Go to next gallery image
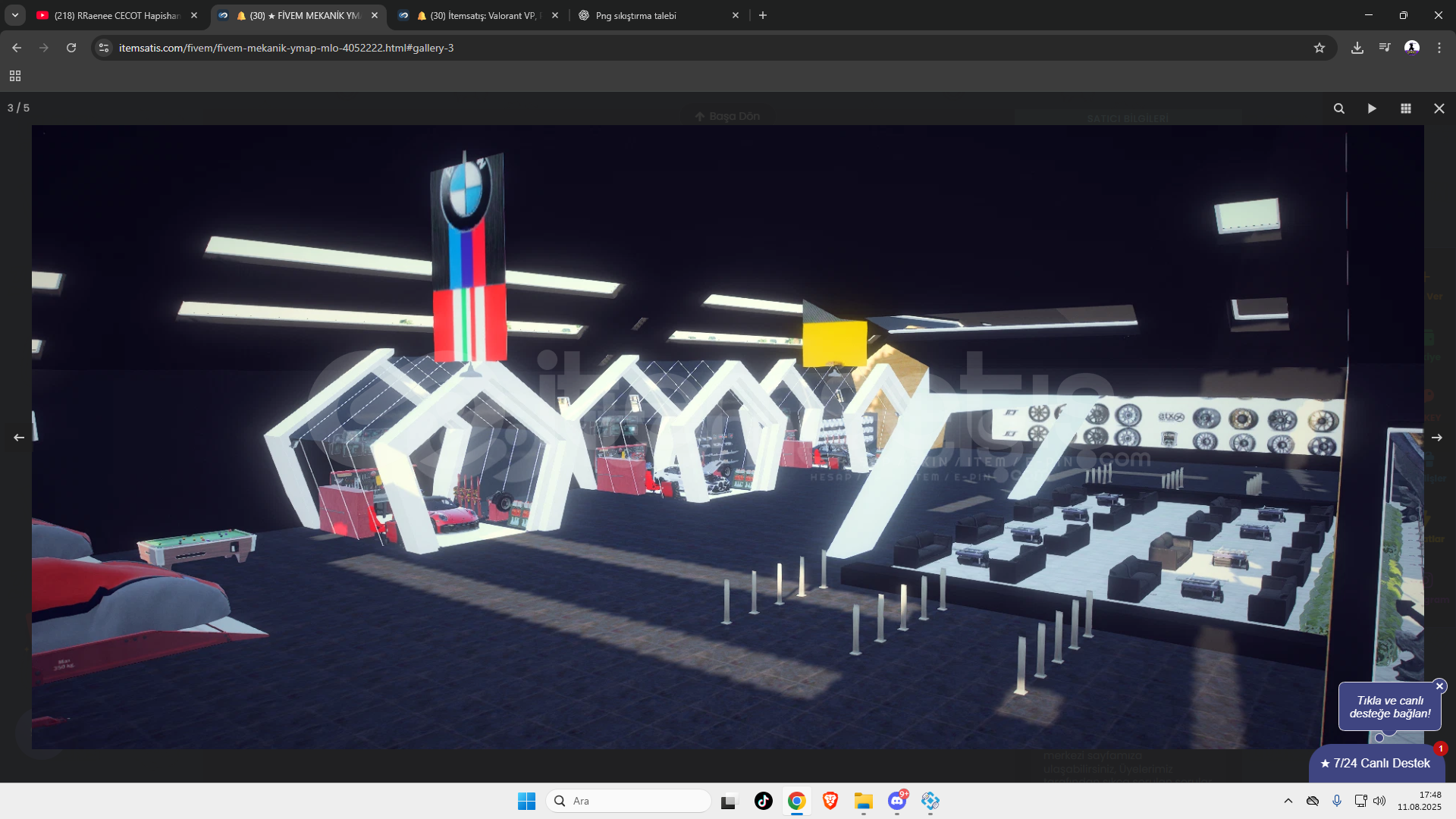 (x=1437, y=438)
